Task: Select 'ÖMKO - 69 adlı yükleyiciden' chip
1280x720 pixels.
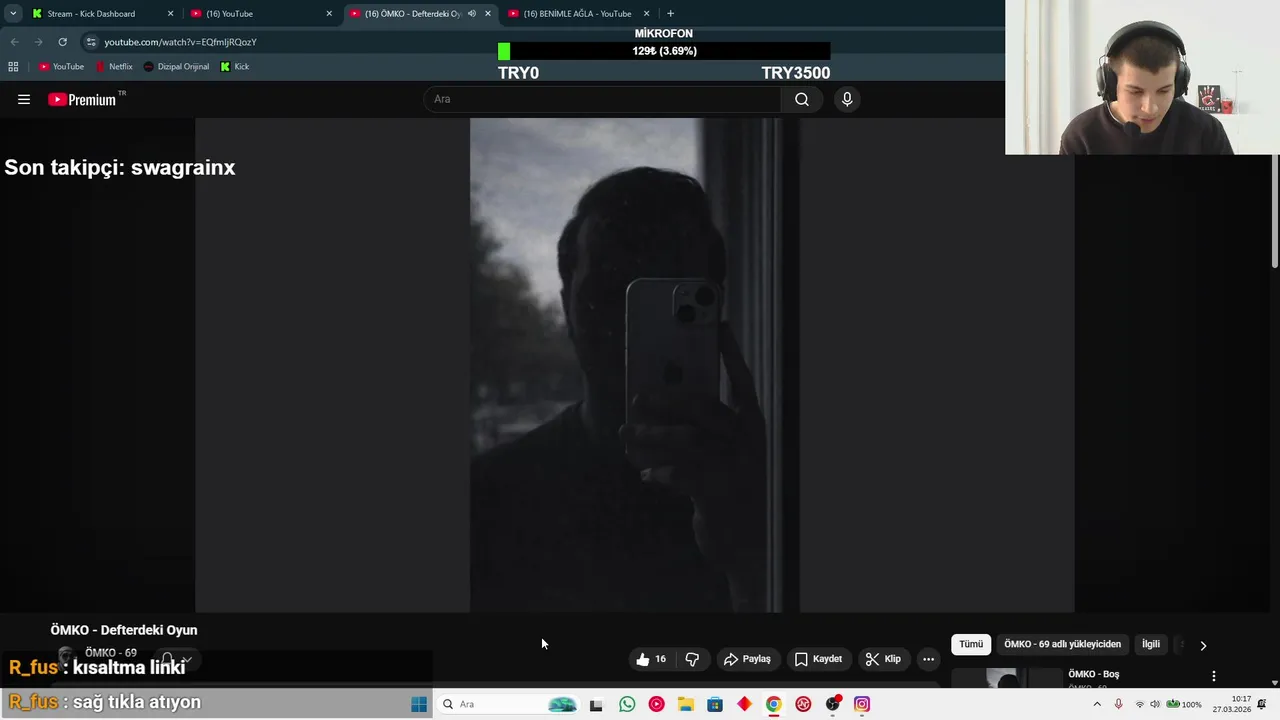Action: click(1062, 644)
